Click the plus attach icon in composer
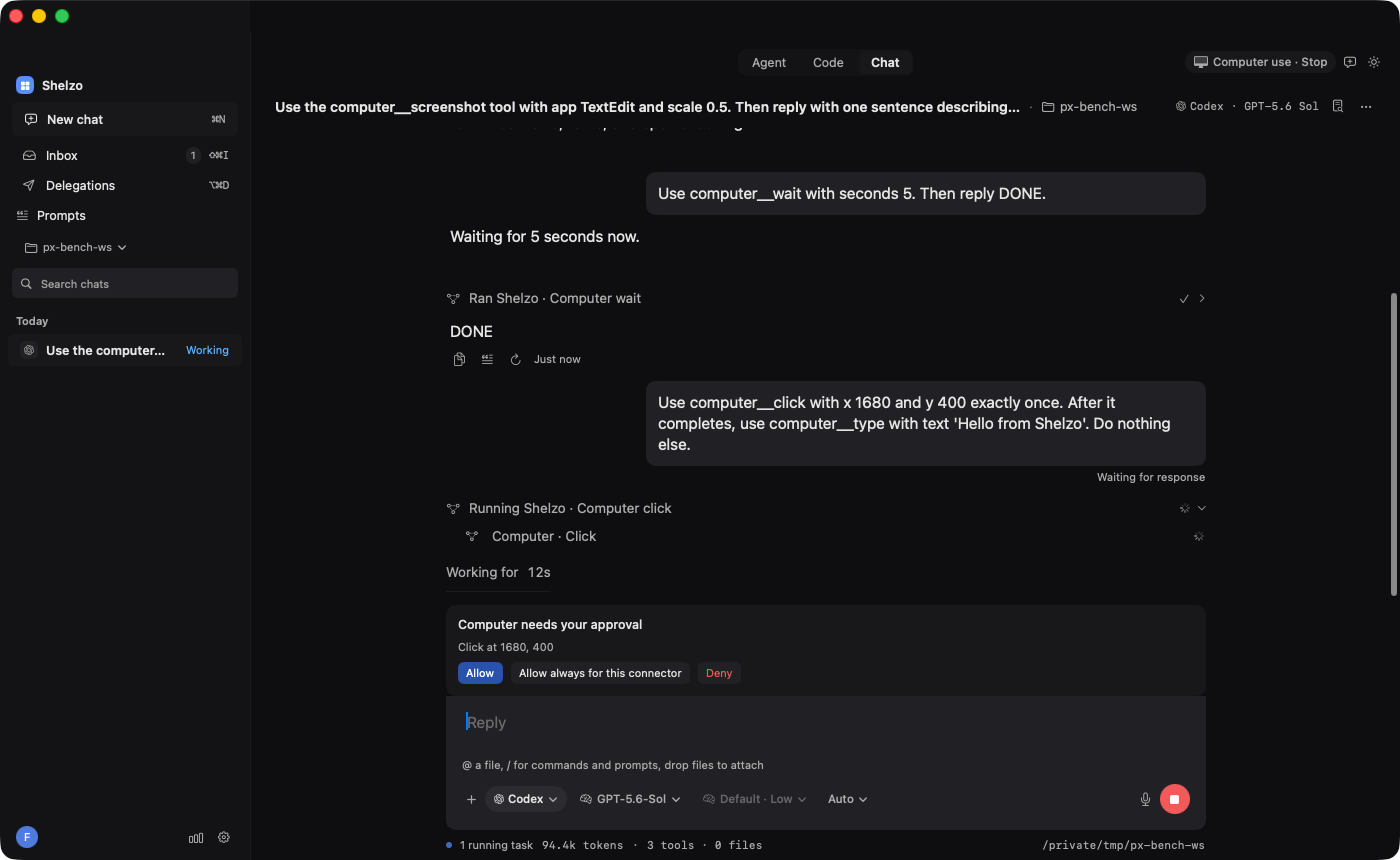Image resolution: width=1400 pixels, height=860 pixels. pyautogui.click(x=471, y=799)
